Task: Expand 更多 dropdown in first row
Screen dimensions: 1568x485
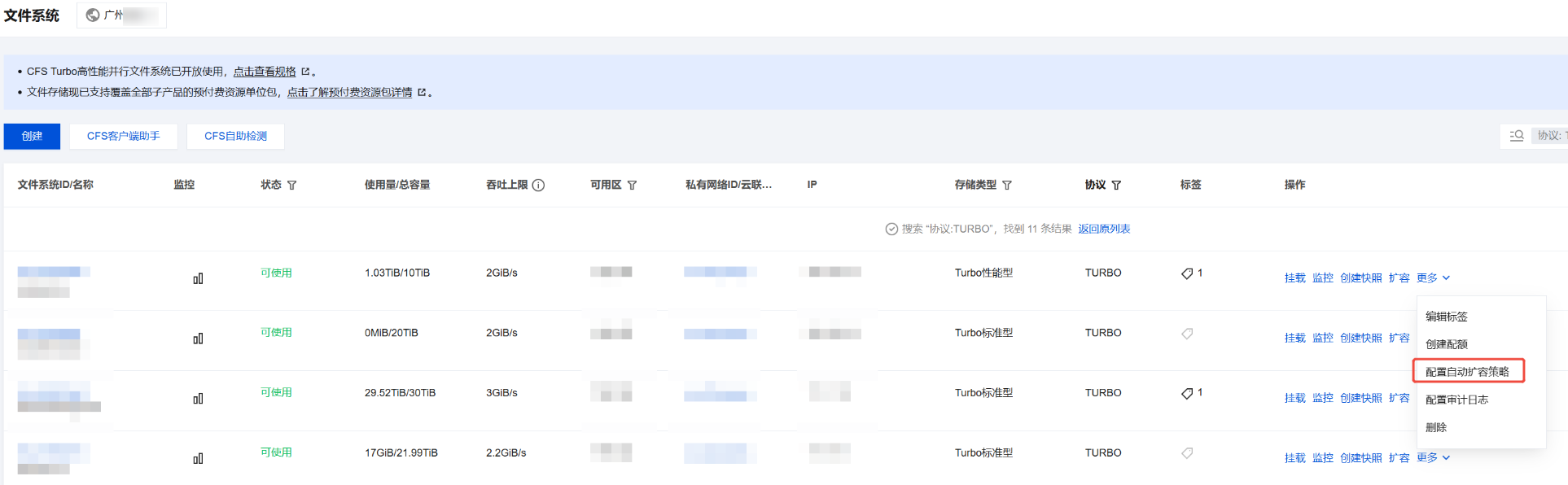Action: point(1433,278)
